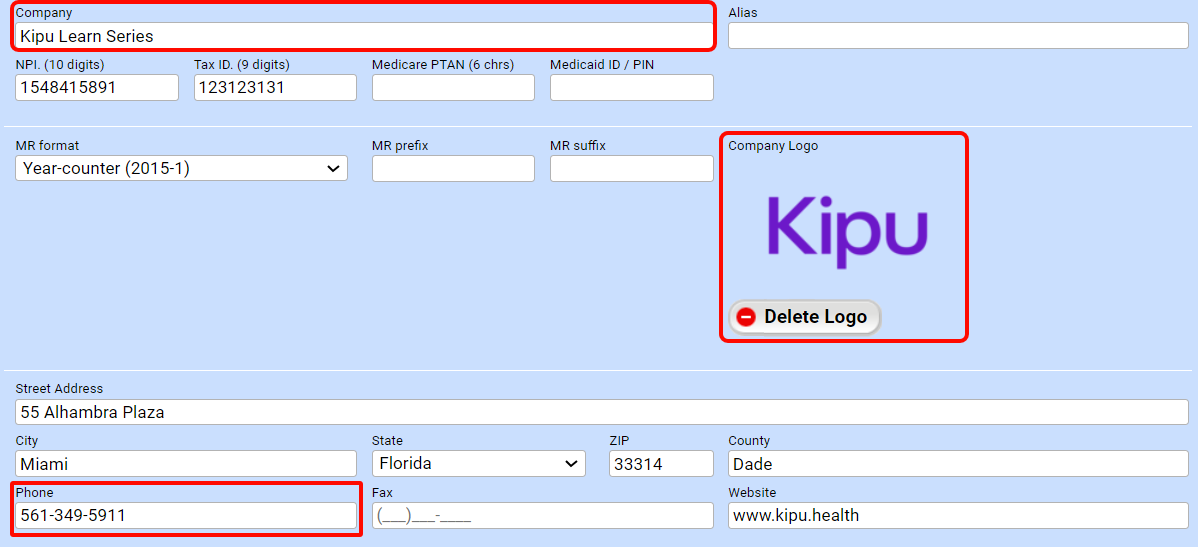This screenshot has width=1198, height=547.
Task: Focus the City field containing Miami
Action: coord(186,464)
